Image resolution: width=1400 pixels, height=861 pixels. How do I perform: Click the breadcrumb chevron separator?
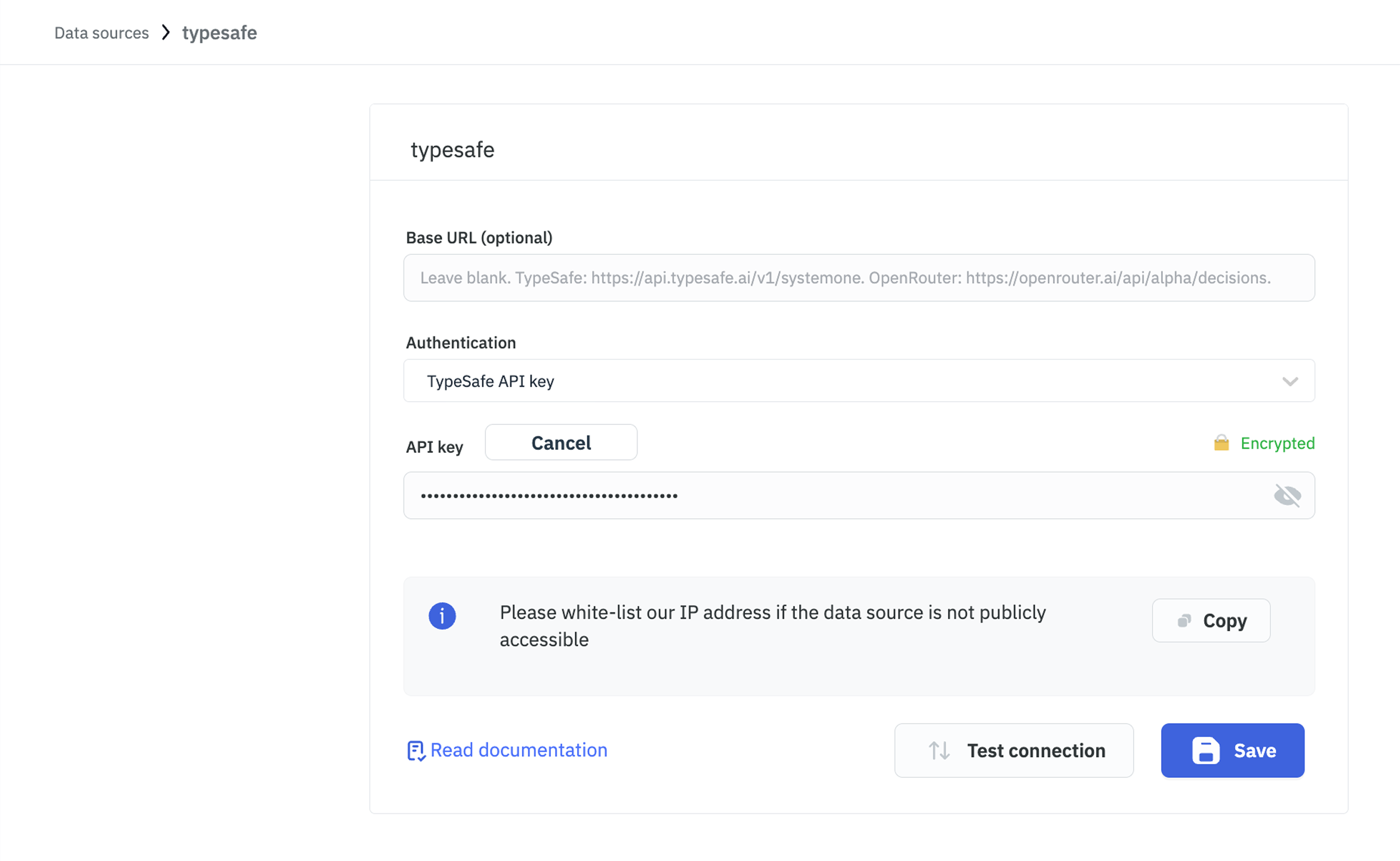166,32
